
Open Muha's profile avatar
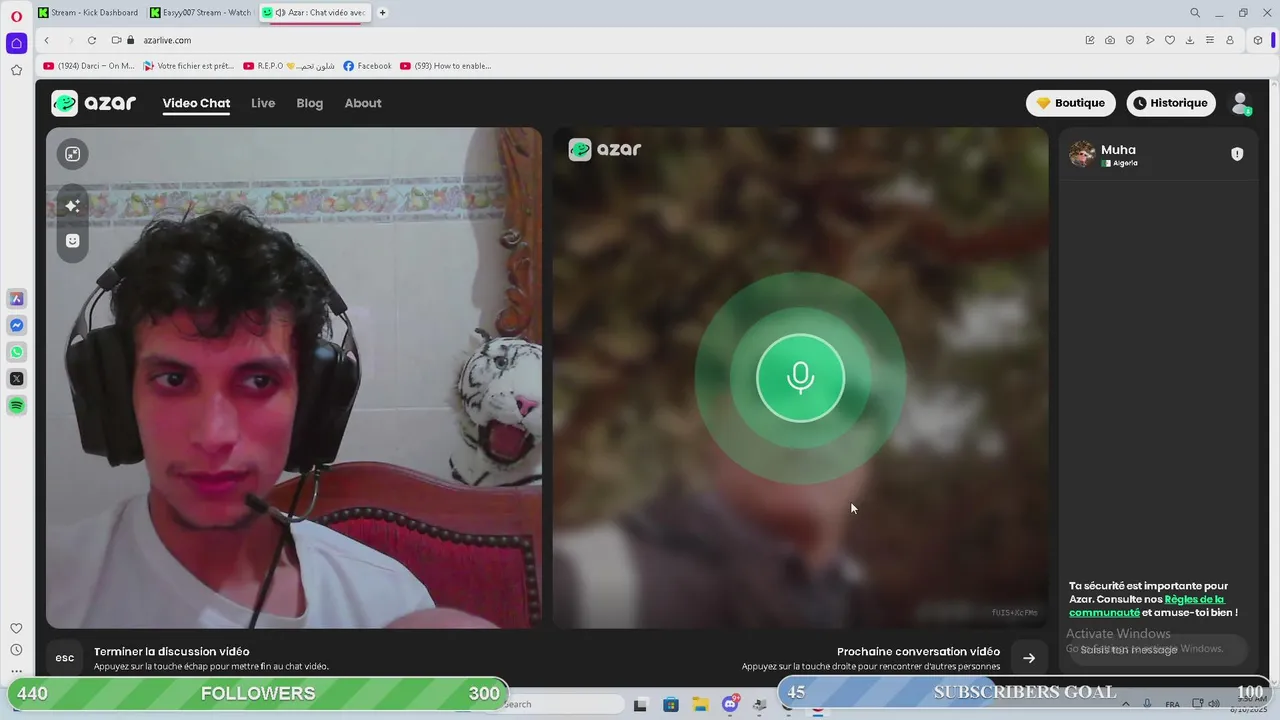1082,154
